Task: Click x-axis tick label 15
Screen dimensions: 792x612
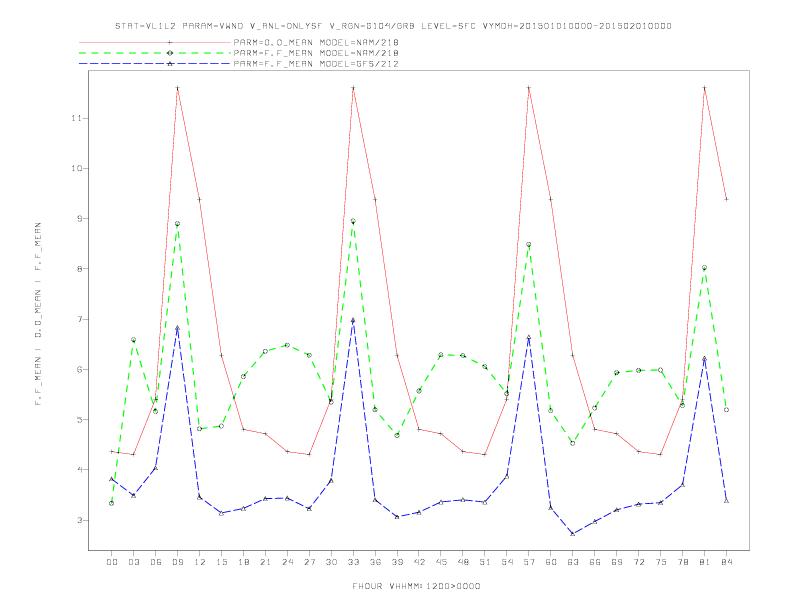Action: pos(221,562)
